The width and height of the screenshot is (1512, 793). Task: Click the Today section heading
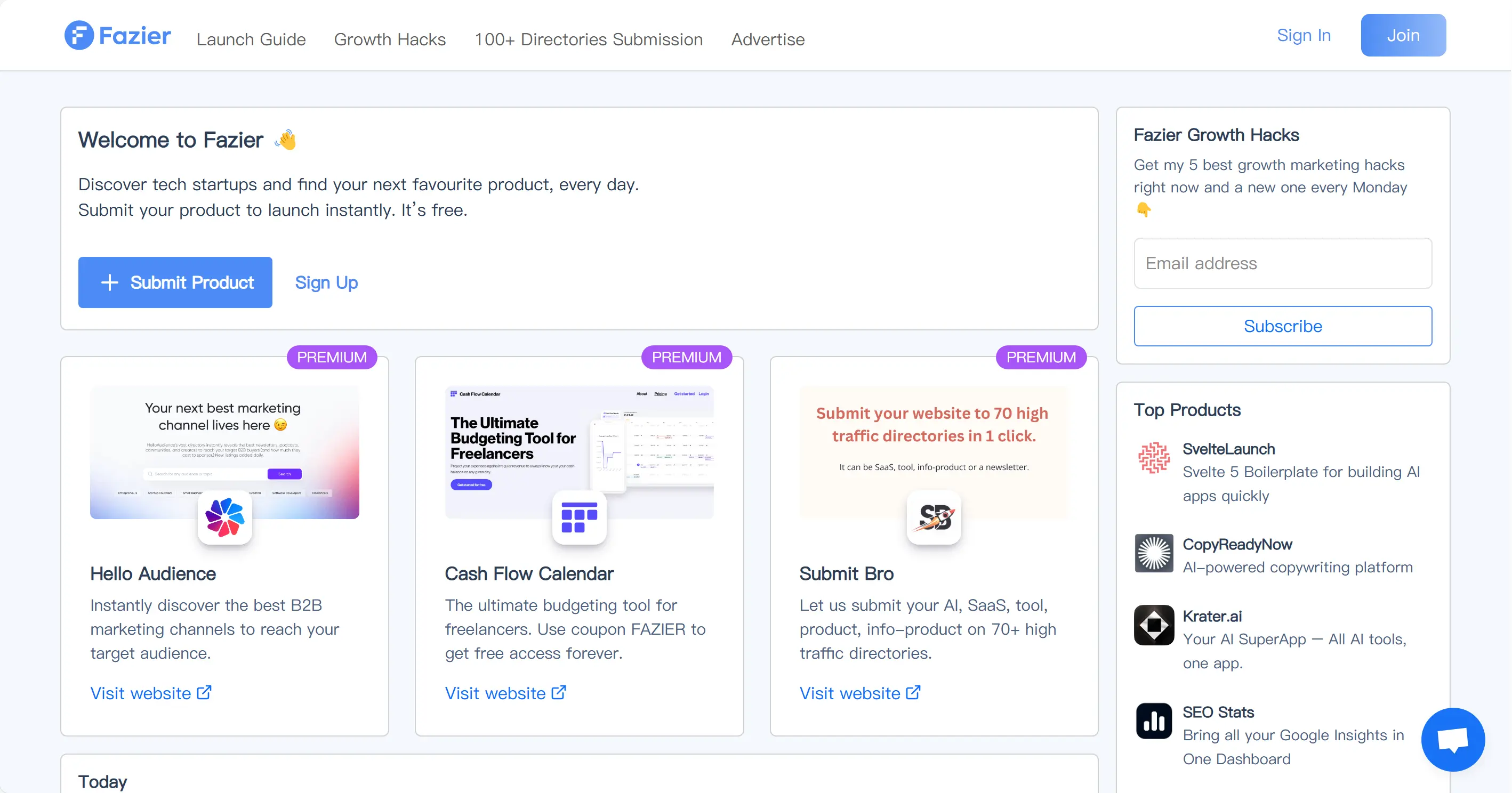(x=103, y=781)
